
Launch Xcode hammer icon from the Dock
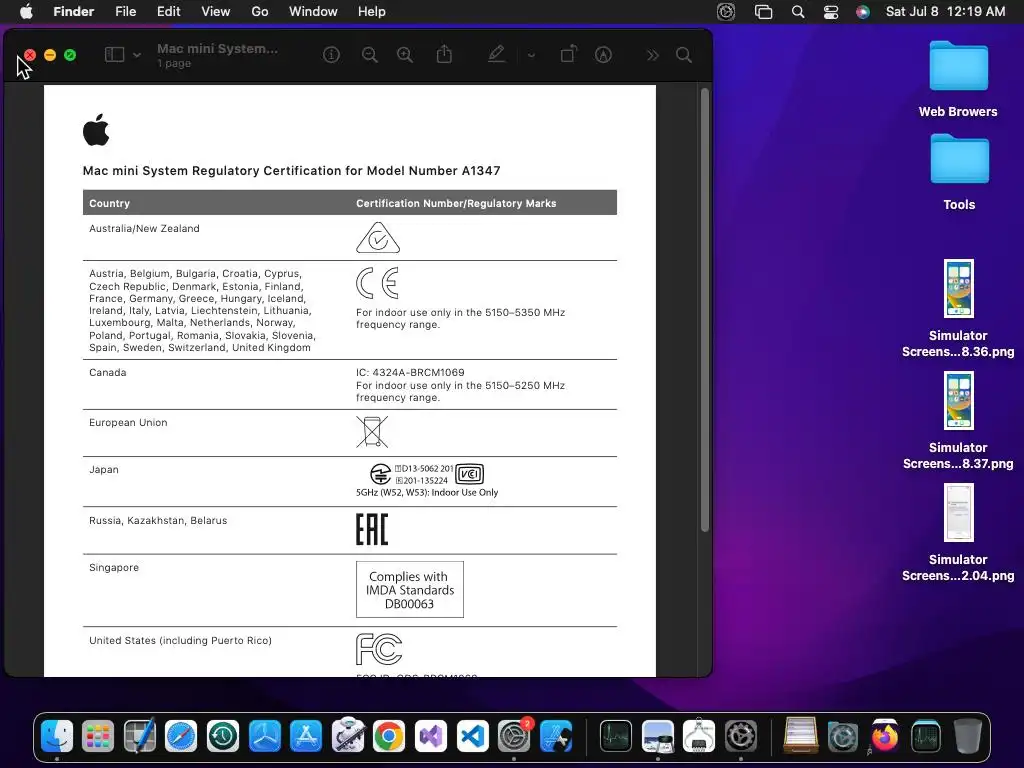556,736
